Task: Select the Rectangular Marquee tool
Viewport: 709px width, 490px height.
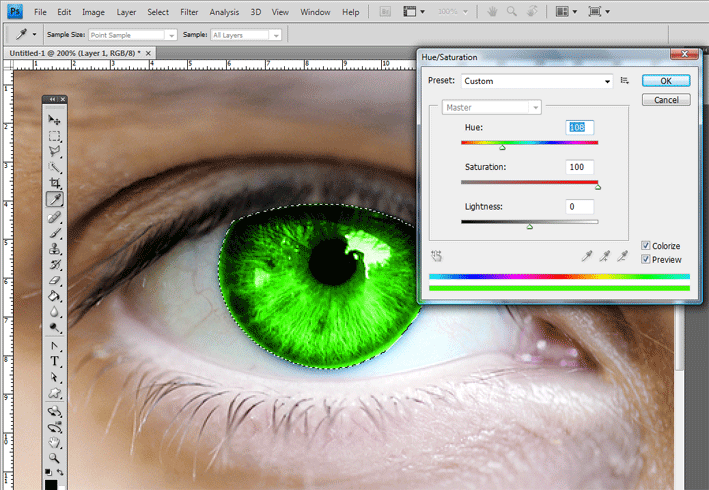Action: click(x=54, y=136)
